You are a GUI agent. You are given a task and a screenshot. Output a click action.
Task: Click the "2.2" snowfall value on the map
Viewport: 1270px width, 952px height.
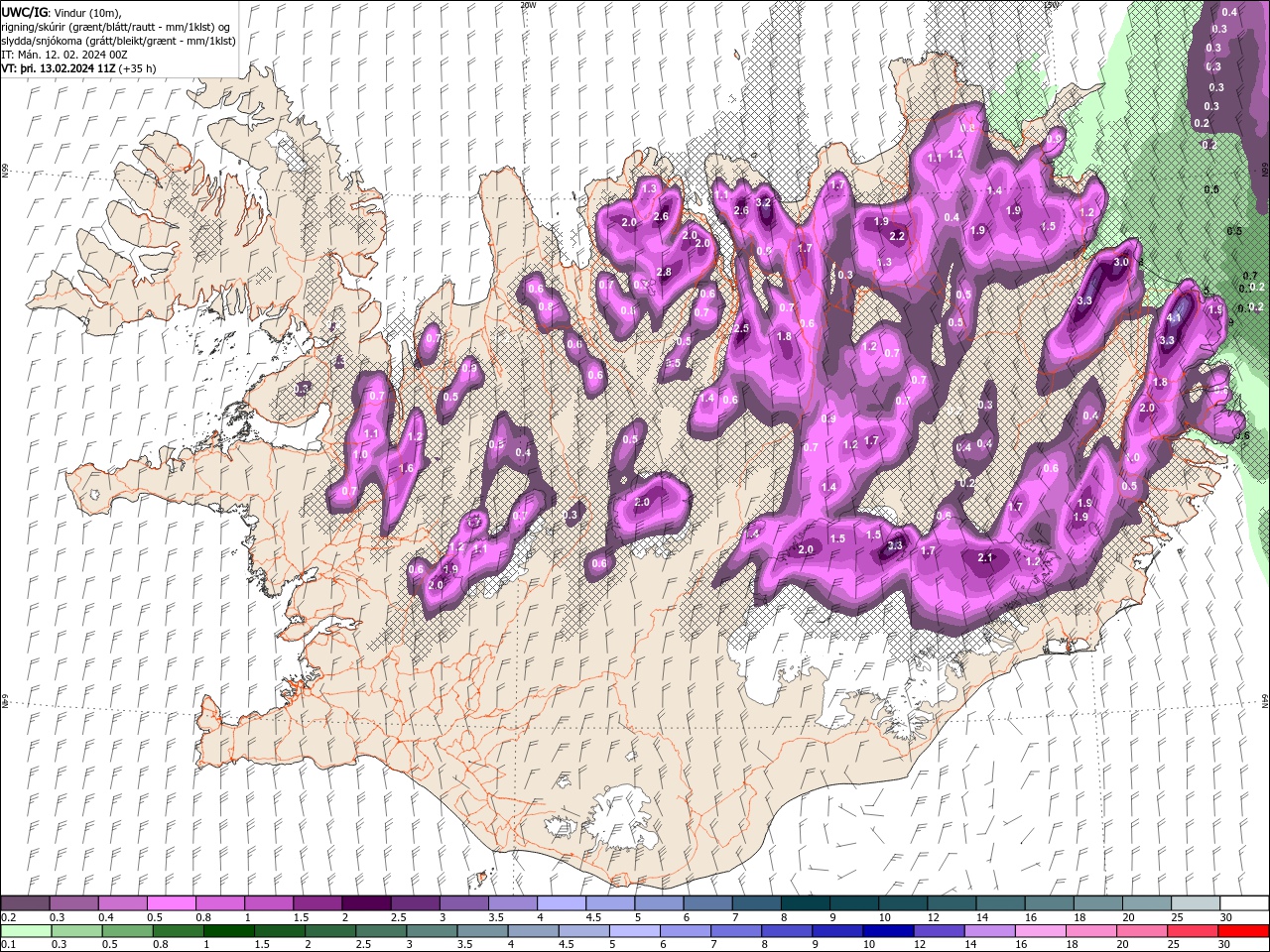(x=897, y=236)
